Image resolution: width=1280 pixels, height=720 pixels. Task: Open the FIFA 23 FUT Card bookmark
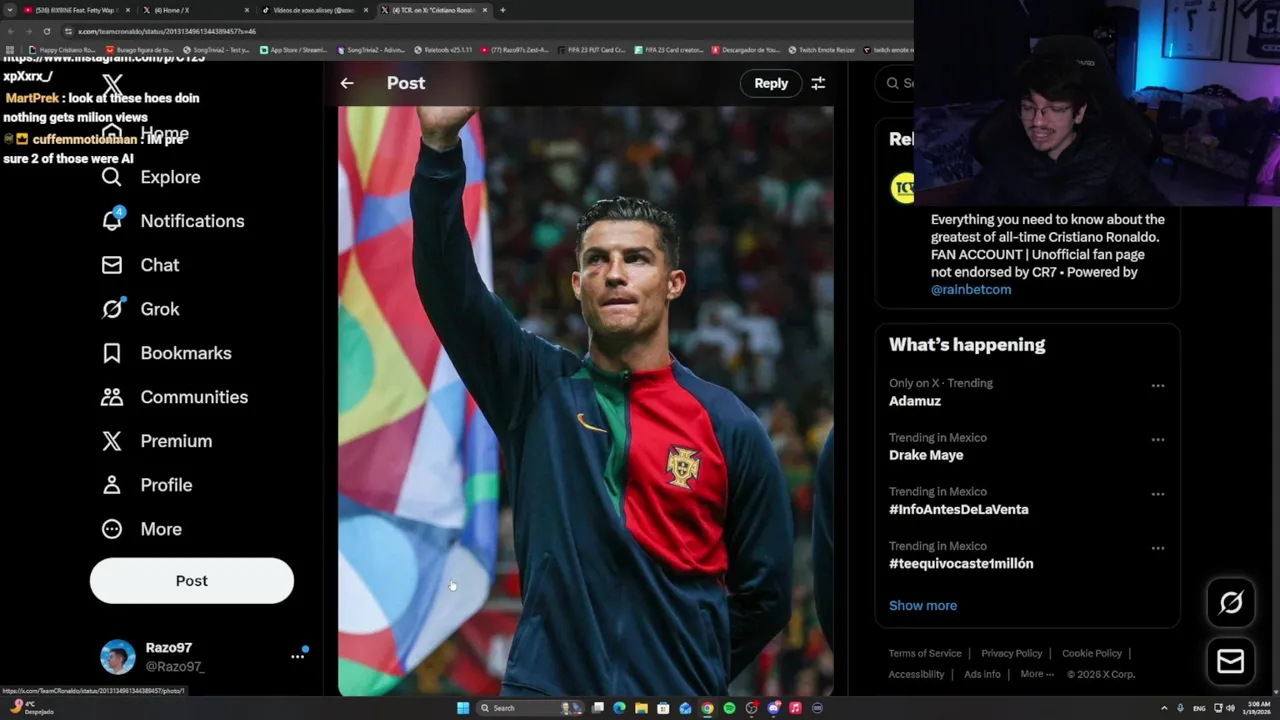tap(591, 49)
